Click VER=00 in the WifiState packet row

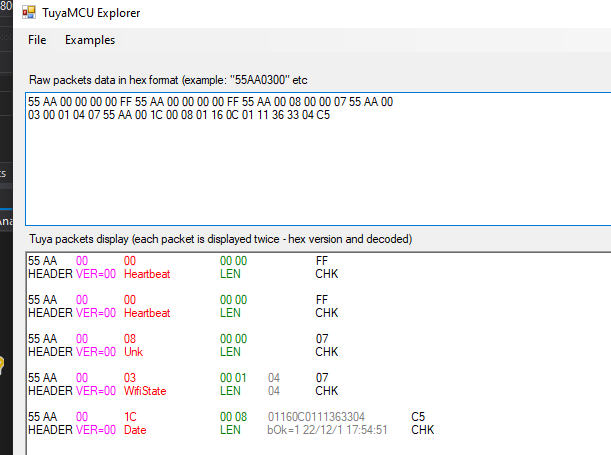pyautogui.click(x=96, y=391)
